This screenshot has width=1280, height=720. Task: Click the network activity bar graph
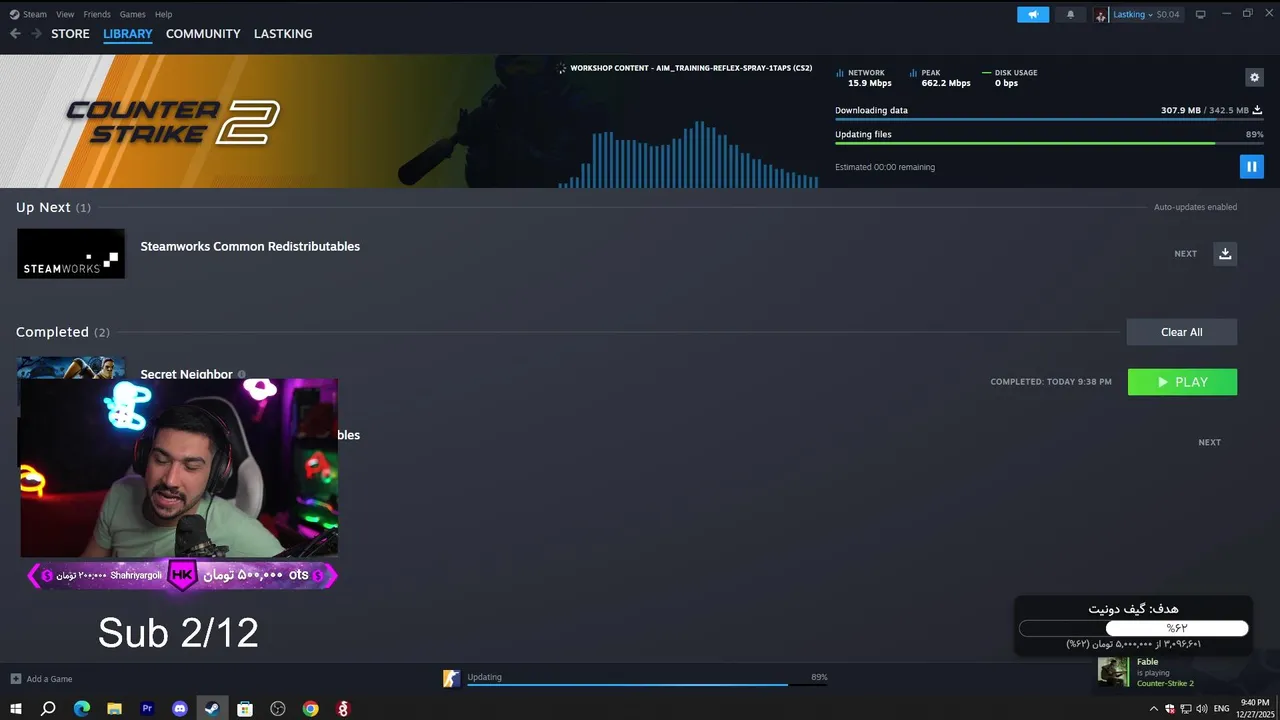click(x=688, y=154)
